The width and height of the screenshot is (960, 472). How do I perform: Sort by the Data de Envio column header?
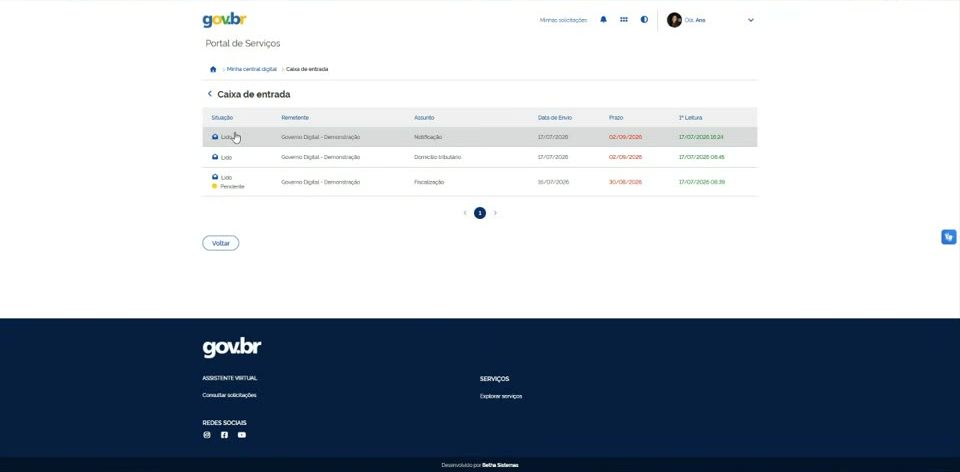tap(555, 118)
